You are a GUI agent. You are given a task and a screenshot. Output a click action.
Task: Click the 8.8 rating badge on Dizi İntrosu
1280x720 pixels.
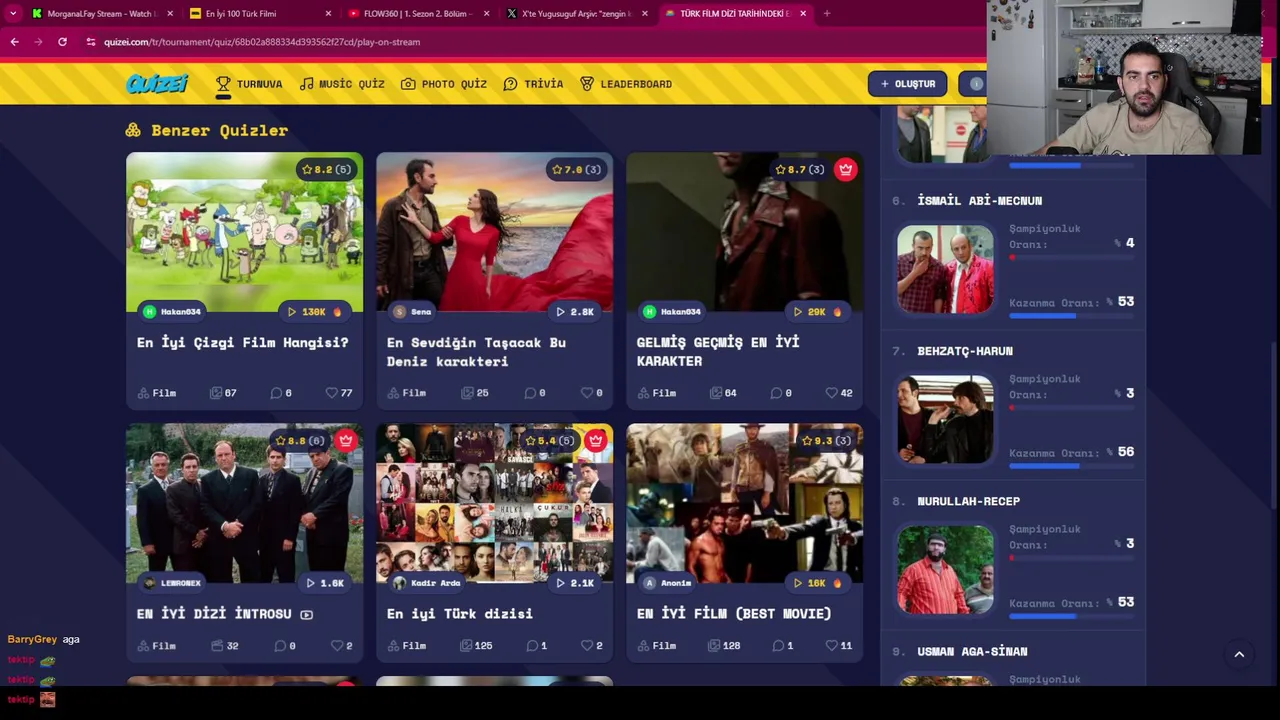[299, 440]
